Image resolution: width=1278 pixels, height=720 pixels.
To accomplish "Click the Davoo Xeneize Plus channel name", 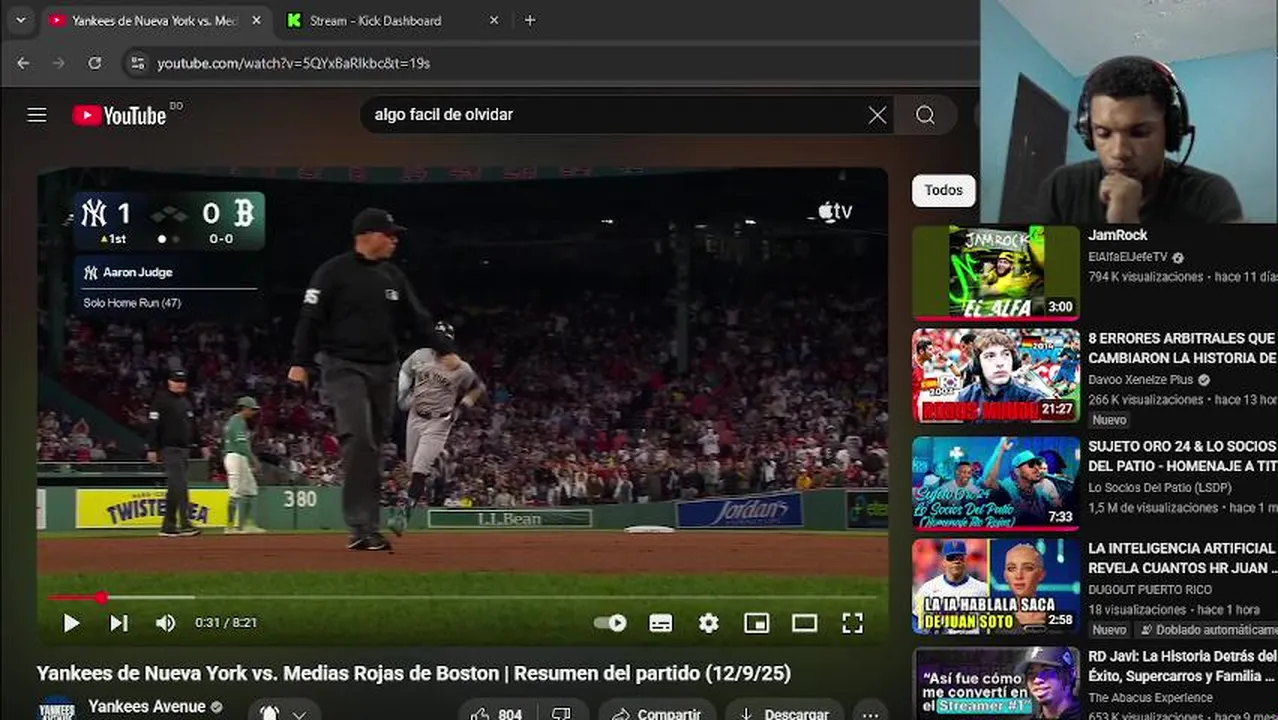I will coord(1141,380).
